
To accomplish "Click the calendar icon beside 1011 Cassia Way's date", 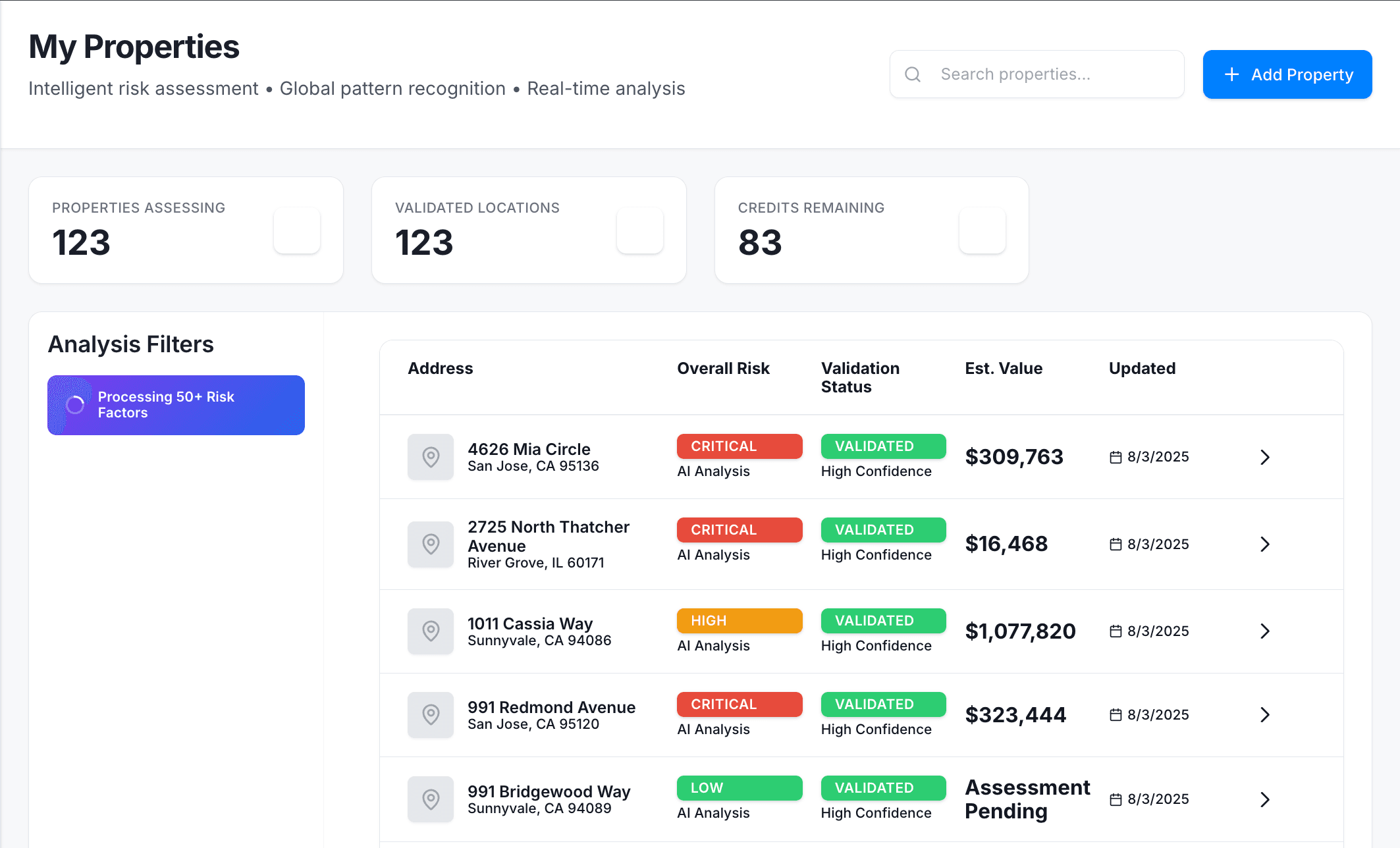I will pyautogui.click(x=1116, y=631).
